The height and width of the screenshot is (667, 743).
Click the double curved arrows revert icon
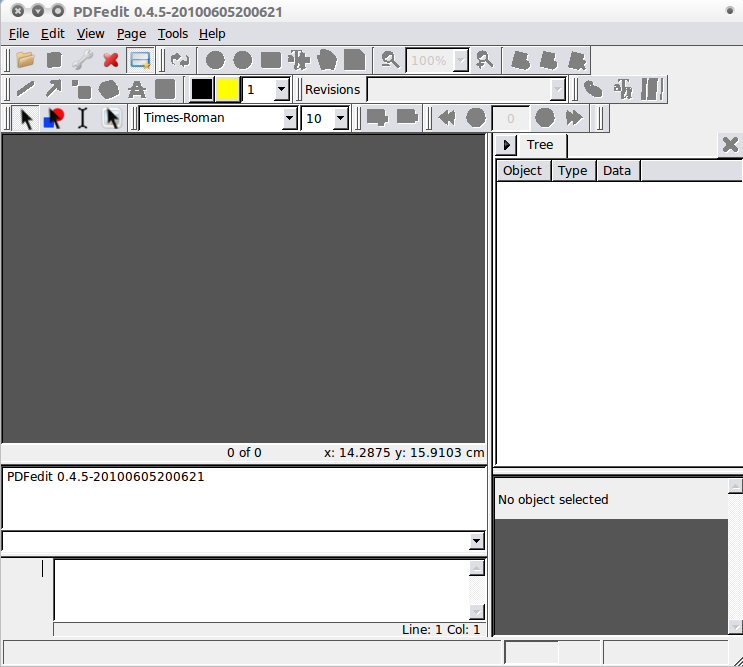pyautogui.click(x=180, y=60)
